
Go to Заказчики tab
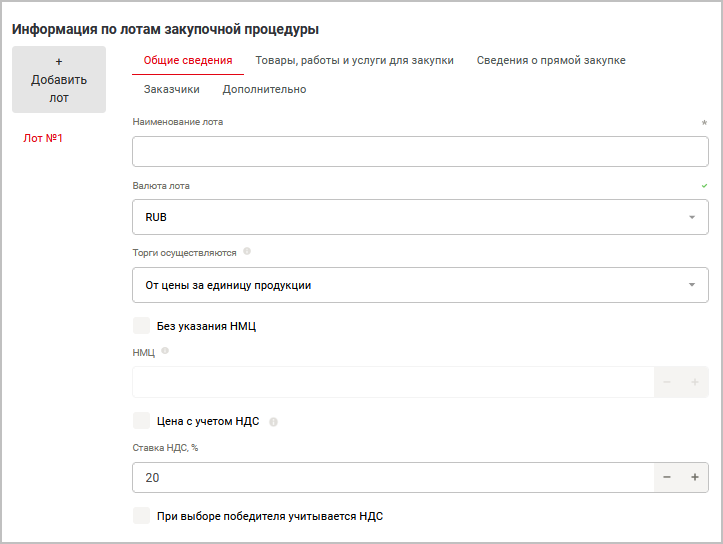coord(171,89)
